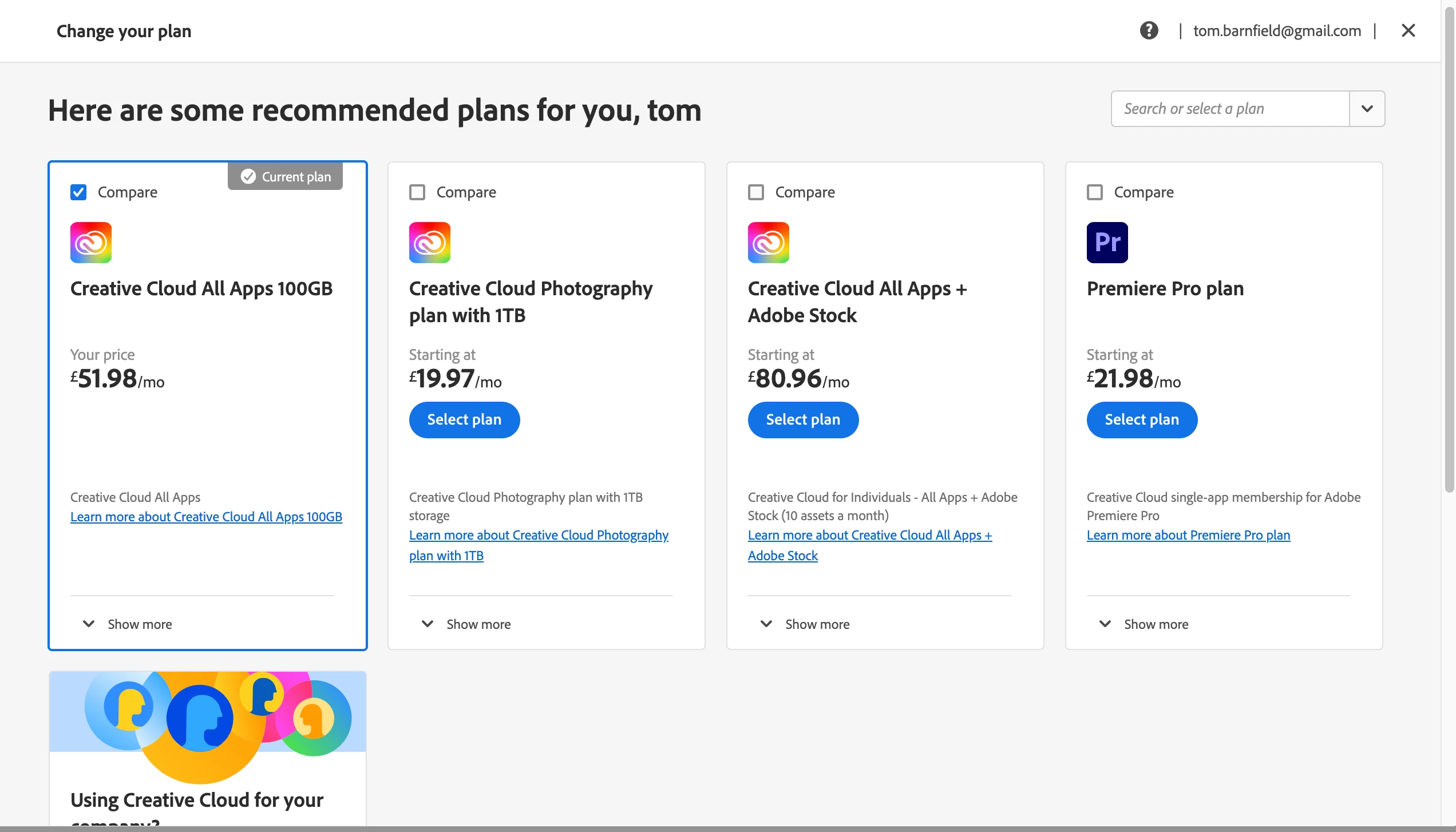
Task: Uncheck Compare on All Apps 100GB plan
Action: click(78, 192)
